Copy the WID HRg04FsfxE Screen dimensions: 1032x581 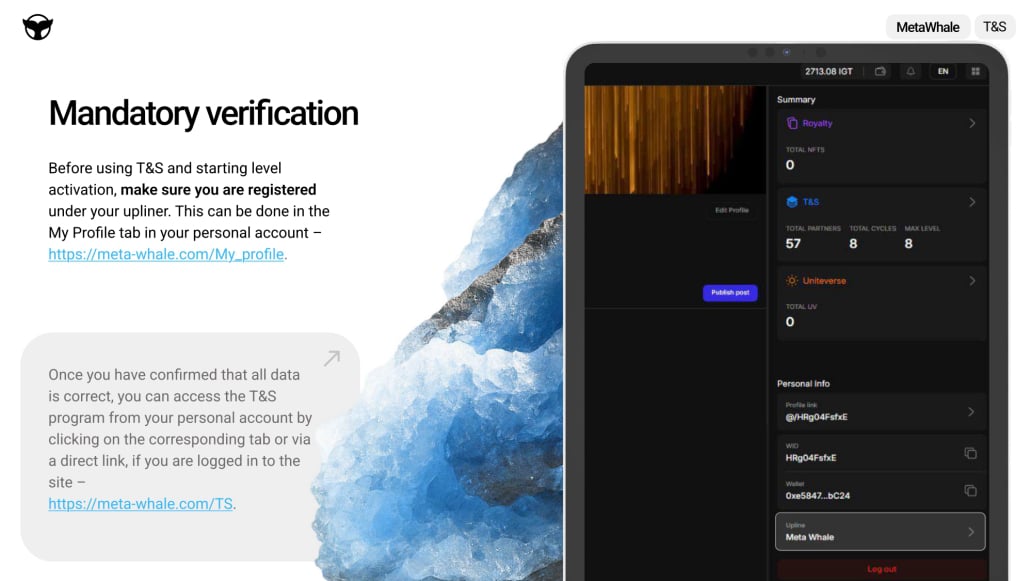click(x=970, y=453)
